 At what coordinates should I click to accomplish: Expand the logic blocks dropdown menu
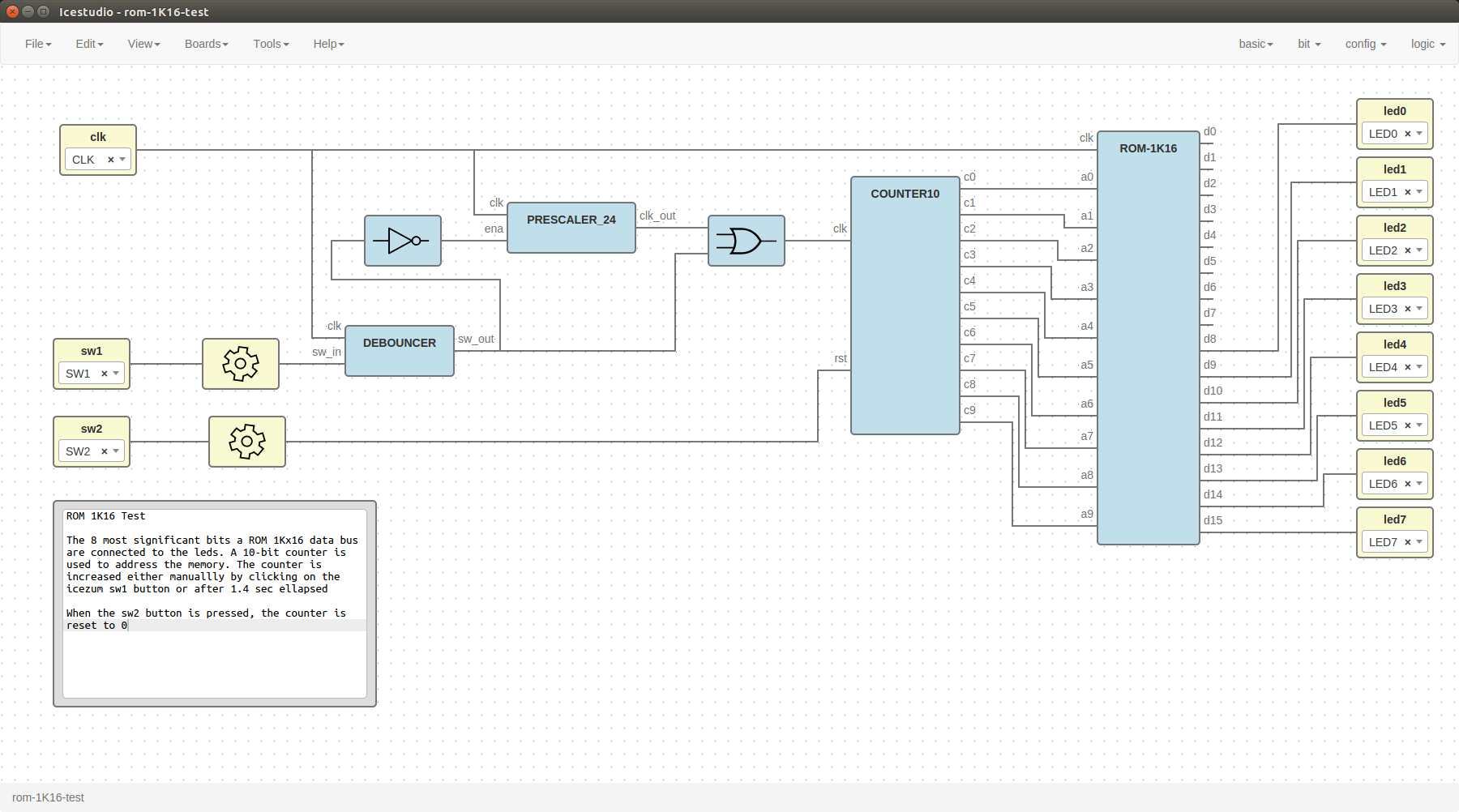click(1427, 44)
